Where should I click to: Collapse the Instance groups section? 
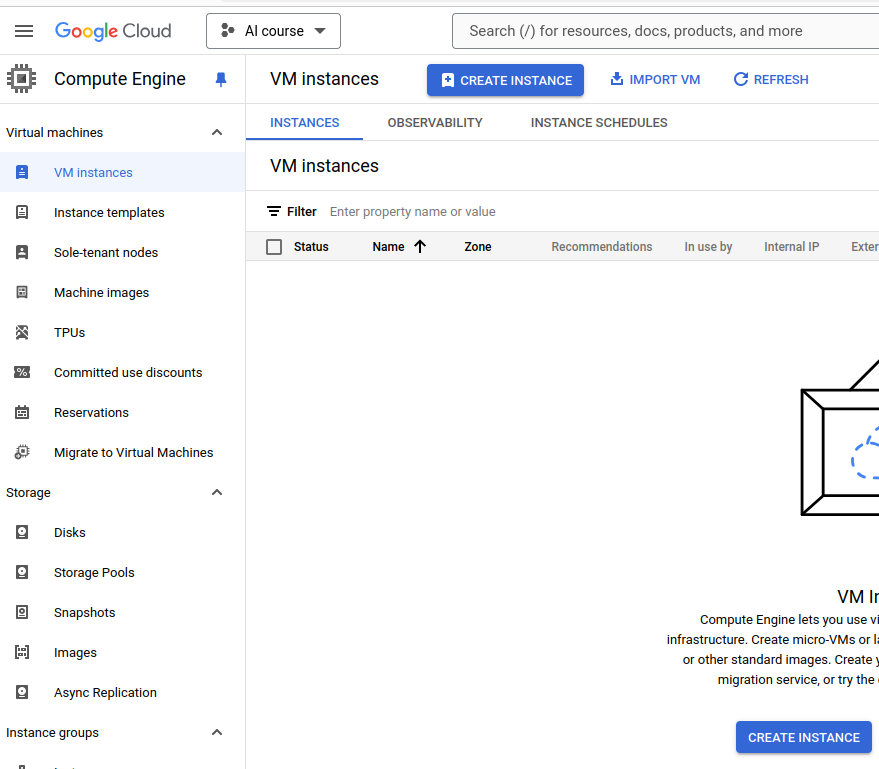point(217,732)
